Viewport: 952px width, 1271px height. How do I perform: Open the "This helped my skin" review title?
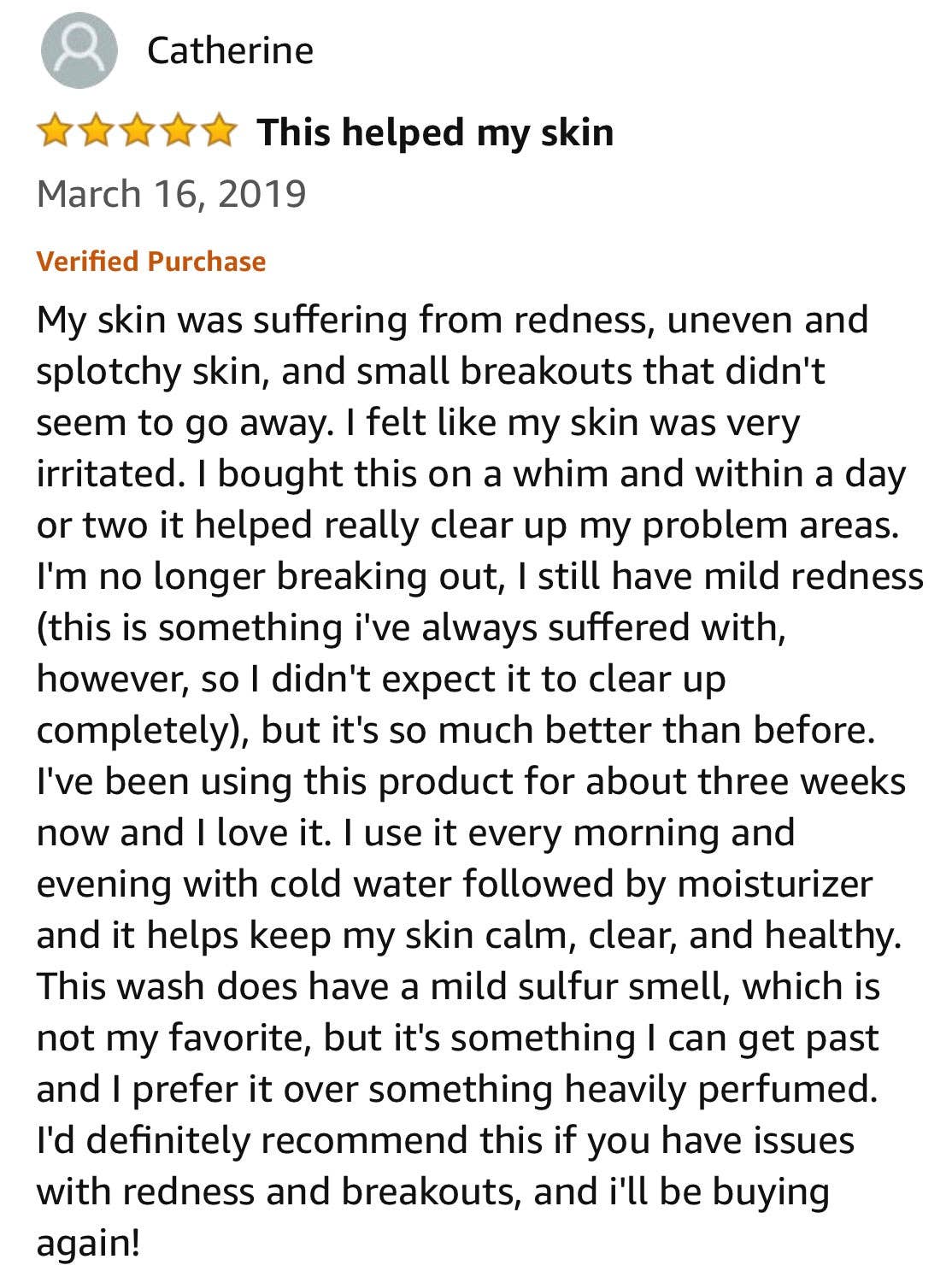435,132
